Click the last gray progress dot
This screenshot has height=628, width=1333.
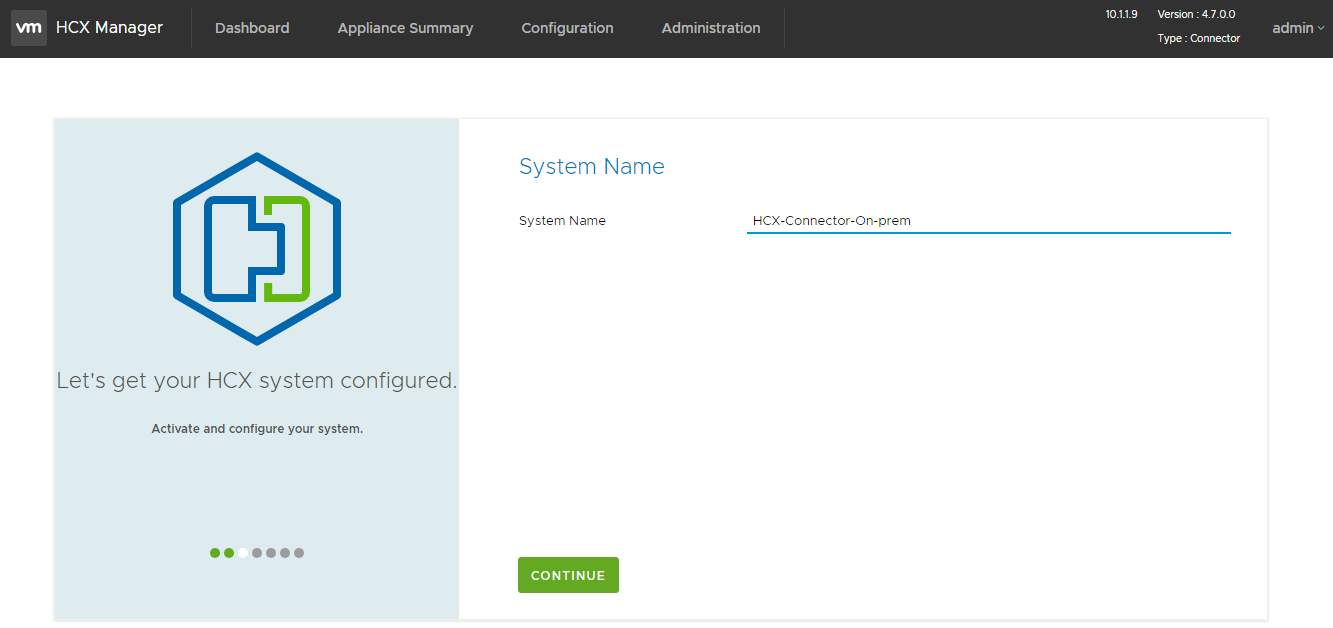click(x=299, y=552)
